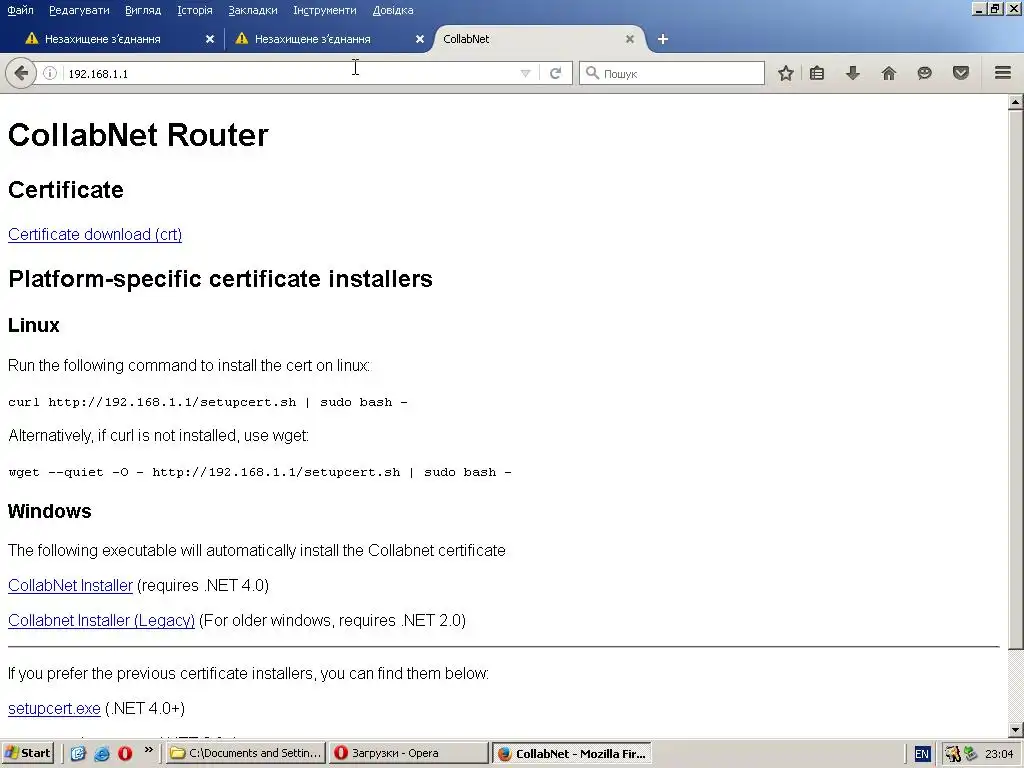1024x768 pixels.
Task: Click the scrollbar up arrow
Action: [1015, 102]
